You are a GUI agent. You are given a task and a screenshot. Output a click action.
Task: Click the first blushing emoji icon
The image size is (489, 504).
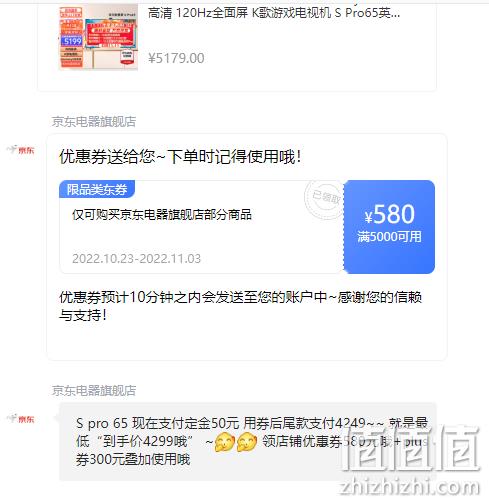[224, 442]
